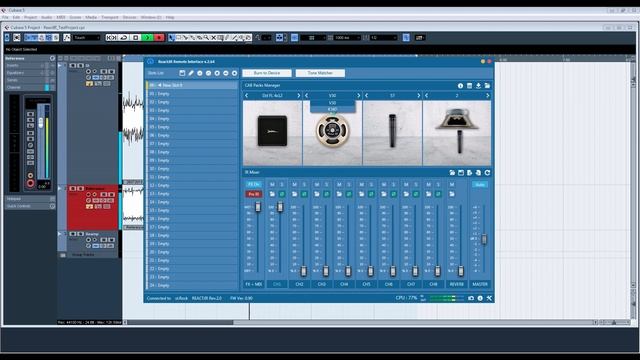Click next microphone arrow beside 57
Image resolution: width=640 pixels, height=360 pixels.
point(418,96)
